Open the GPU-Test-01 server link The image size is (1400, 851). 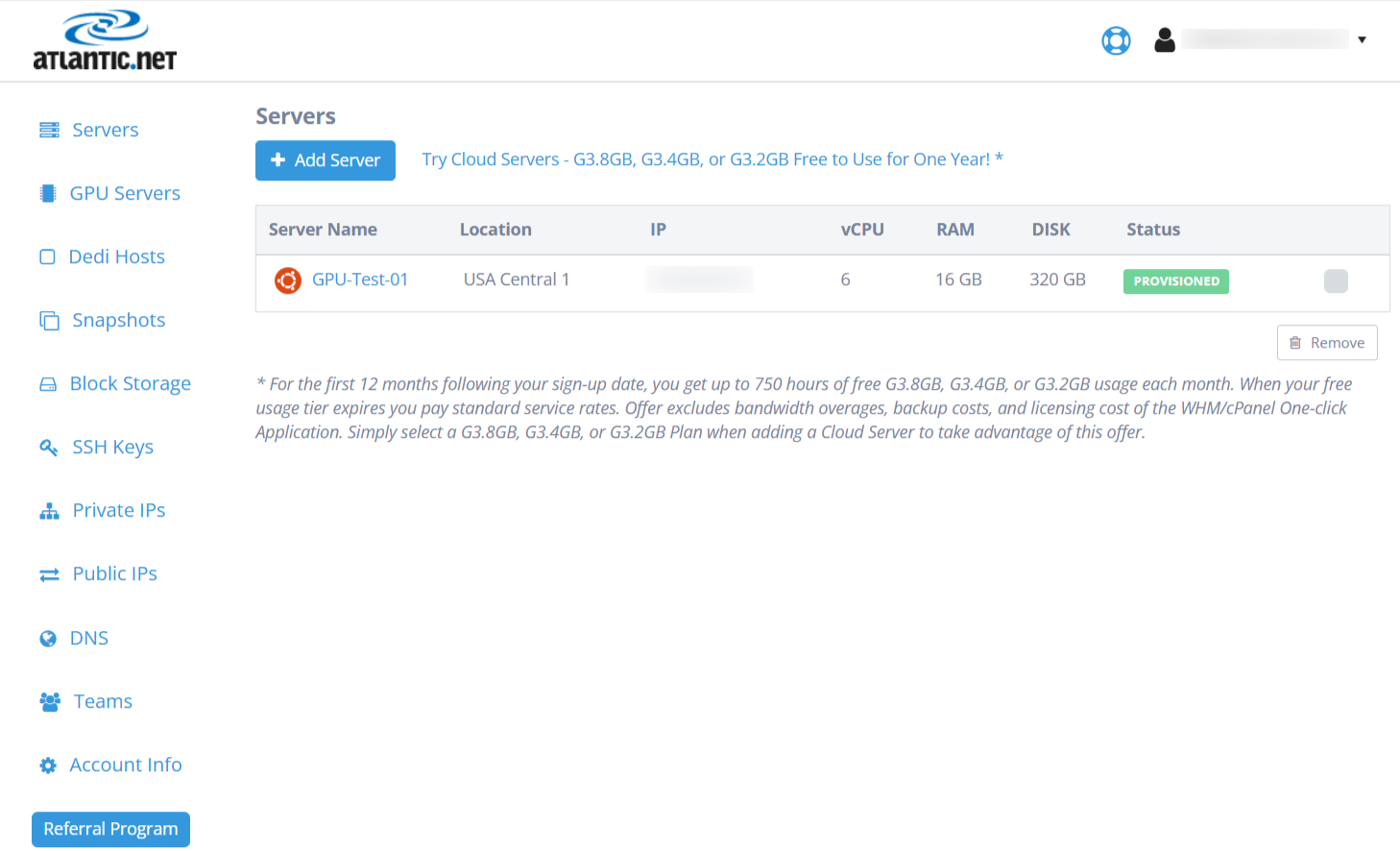(360, 280)
